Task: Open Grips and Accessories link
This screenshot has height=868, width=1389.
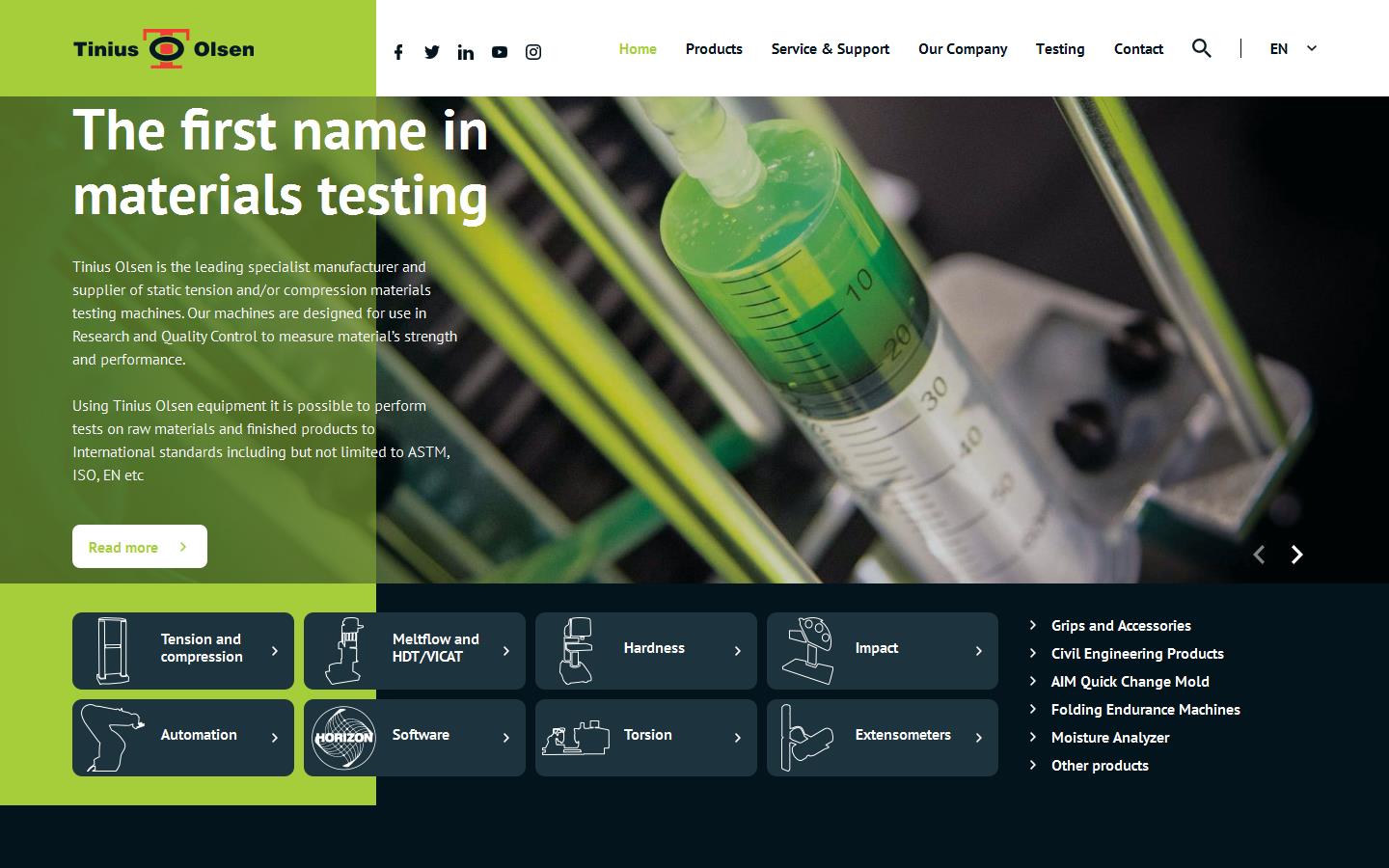Action: tap(1121, 626)
